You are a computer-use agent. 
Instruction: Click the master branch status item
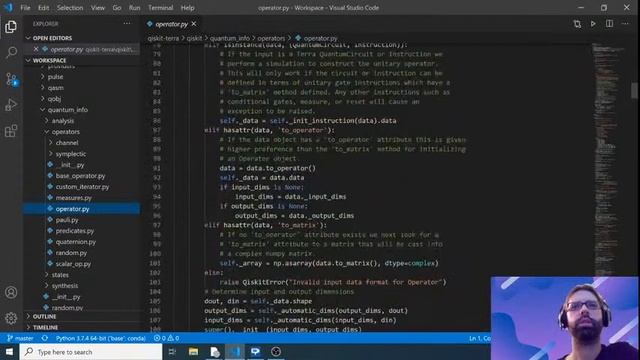[20, 338]
